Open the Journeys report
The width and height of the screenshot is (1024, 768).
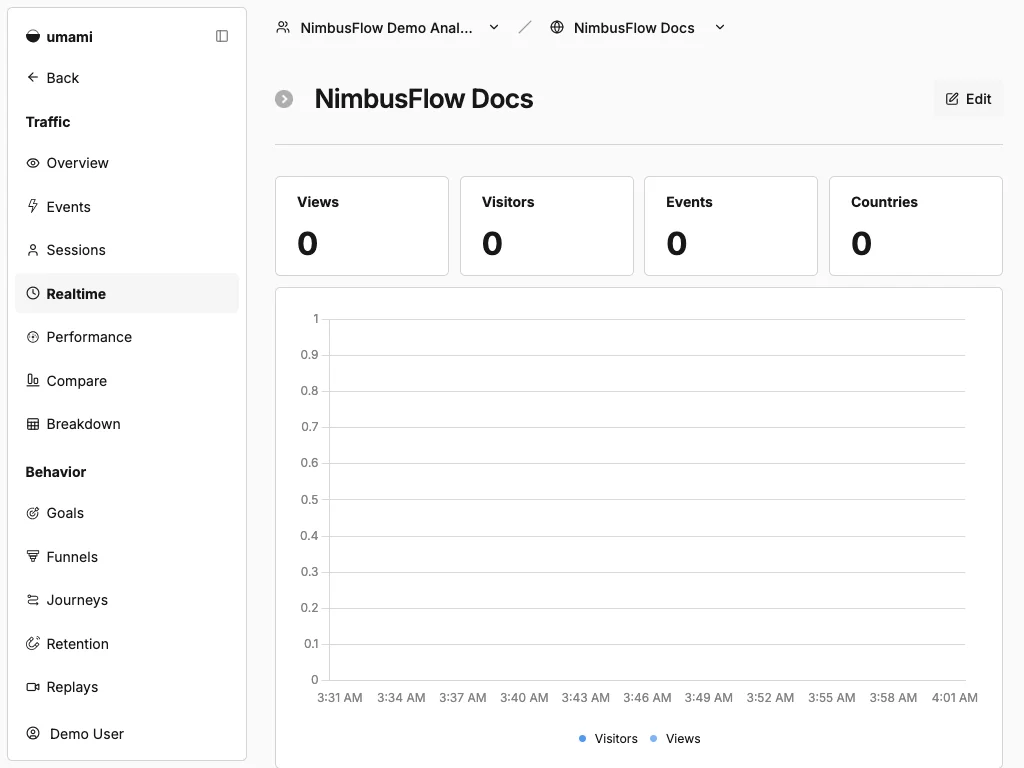pyautogui.click(x=127, y=600)
